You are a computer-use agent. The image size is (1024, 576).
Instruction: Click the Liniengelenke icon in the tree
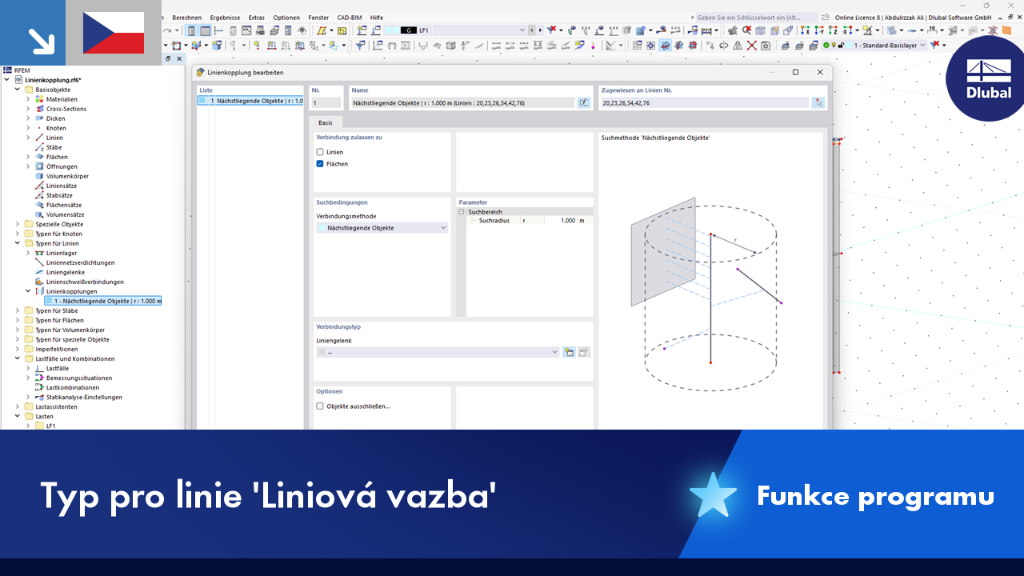pyautogui.click(x=39, y=272)
